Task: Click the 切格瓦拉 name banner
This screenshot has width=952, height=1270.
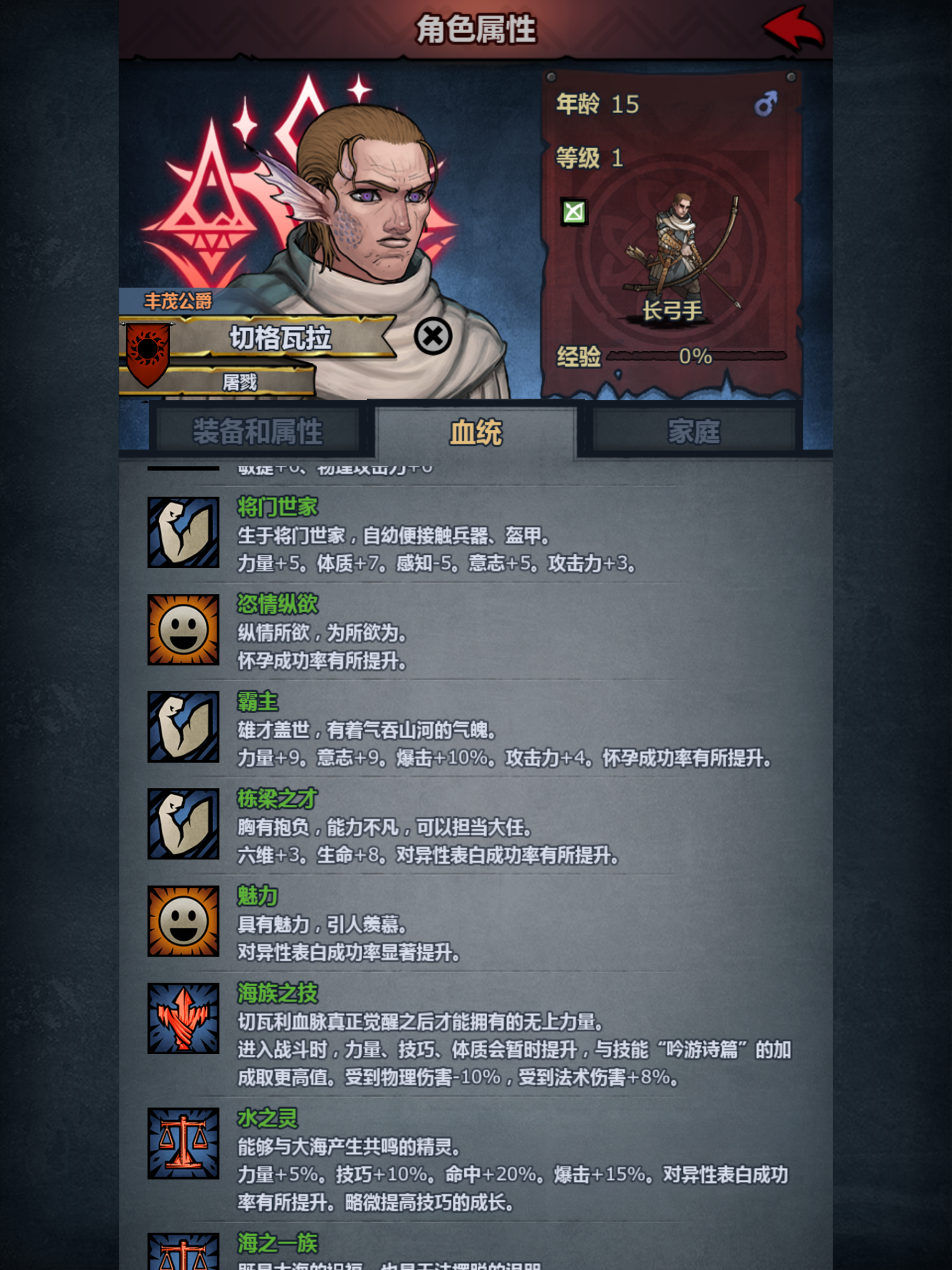Action: (281, 337)
